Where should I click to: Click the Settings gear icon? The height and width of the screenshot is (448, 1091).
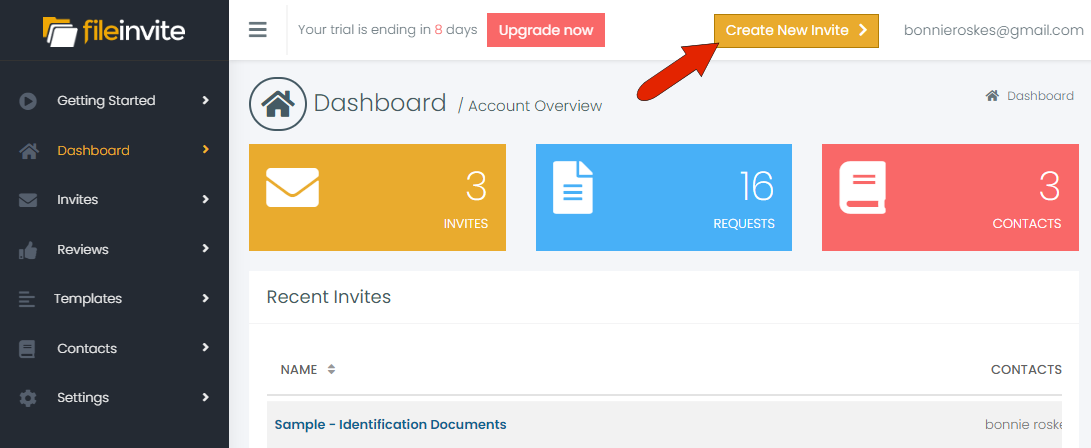[28, 398]
